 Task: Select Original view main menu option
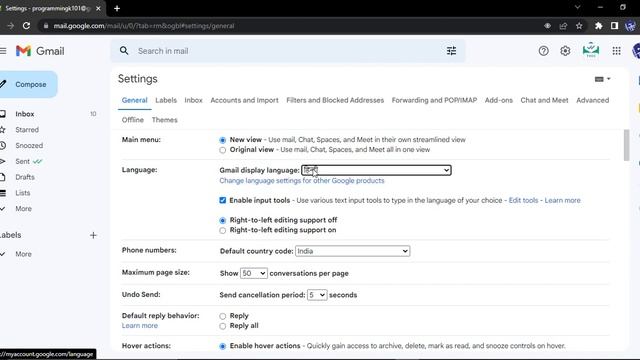coord(222,150)
